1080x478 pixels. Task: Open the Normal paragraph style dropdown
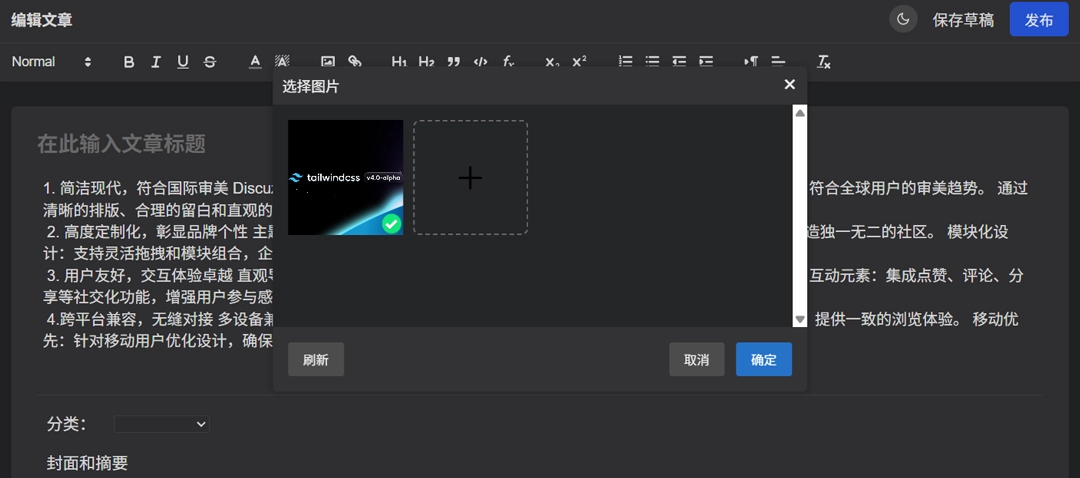click(52, 62)
